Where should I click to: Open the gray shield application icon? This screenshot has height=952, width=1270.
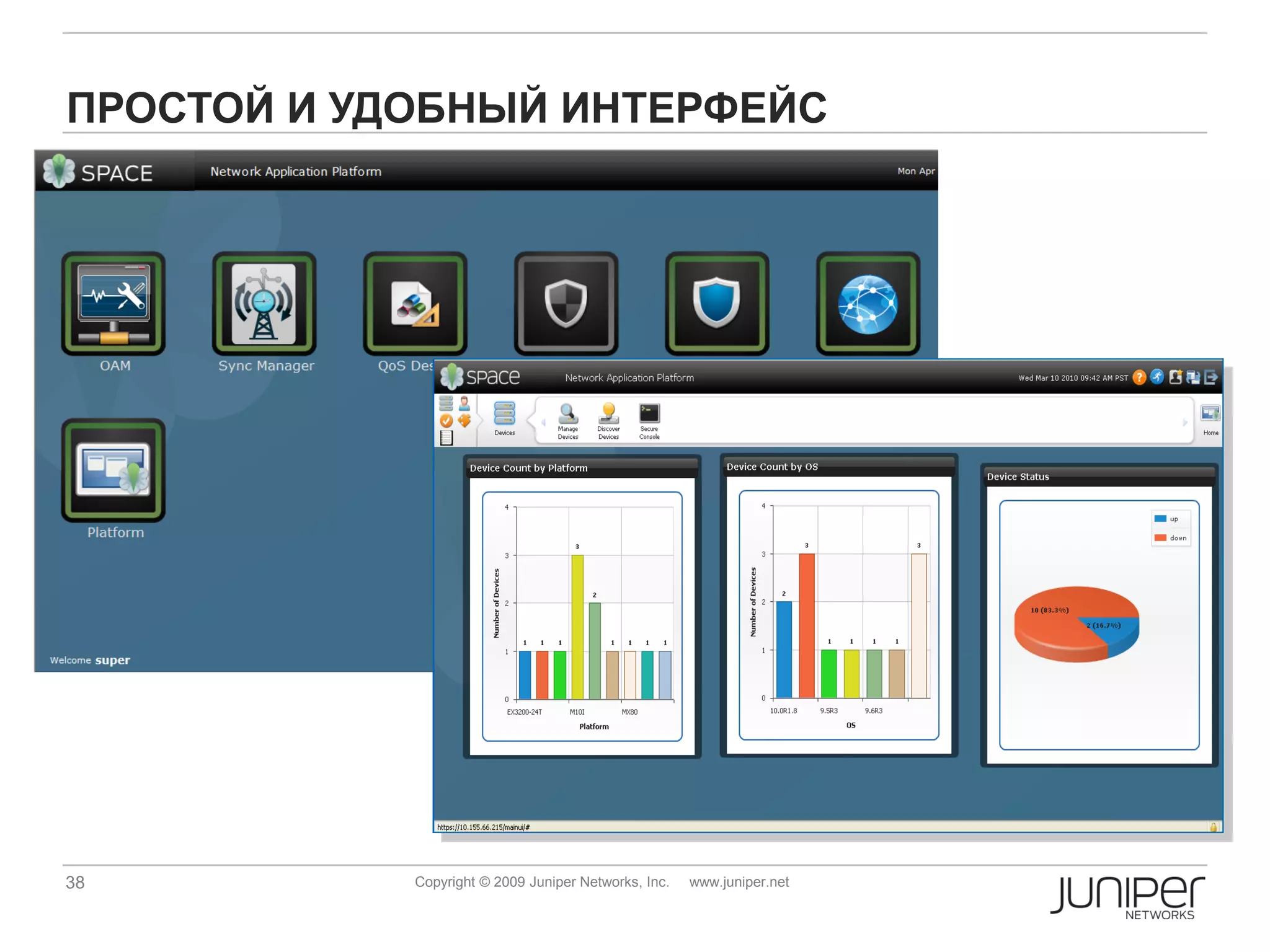566,303
